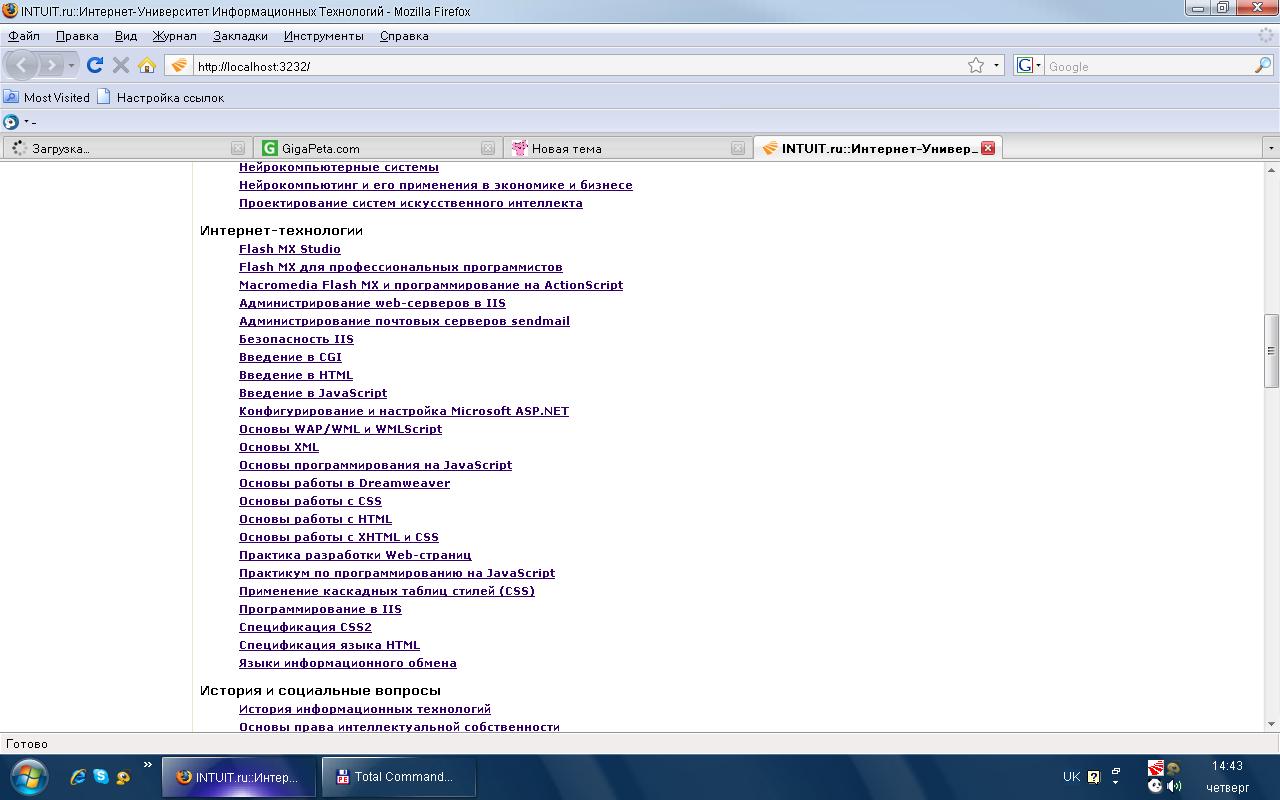Click the site identity icon in address bar

tap(179, 66)
